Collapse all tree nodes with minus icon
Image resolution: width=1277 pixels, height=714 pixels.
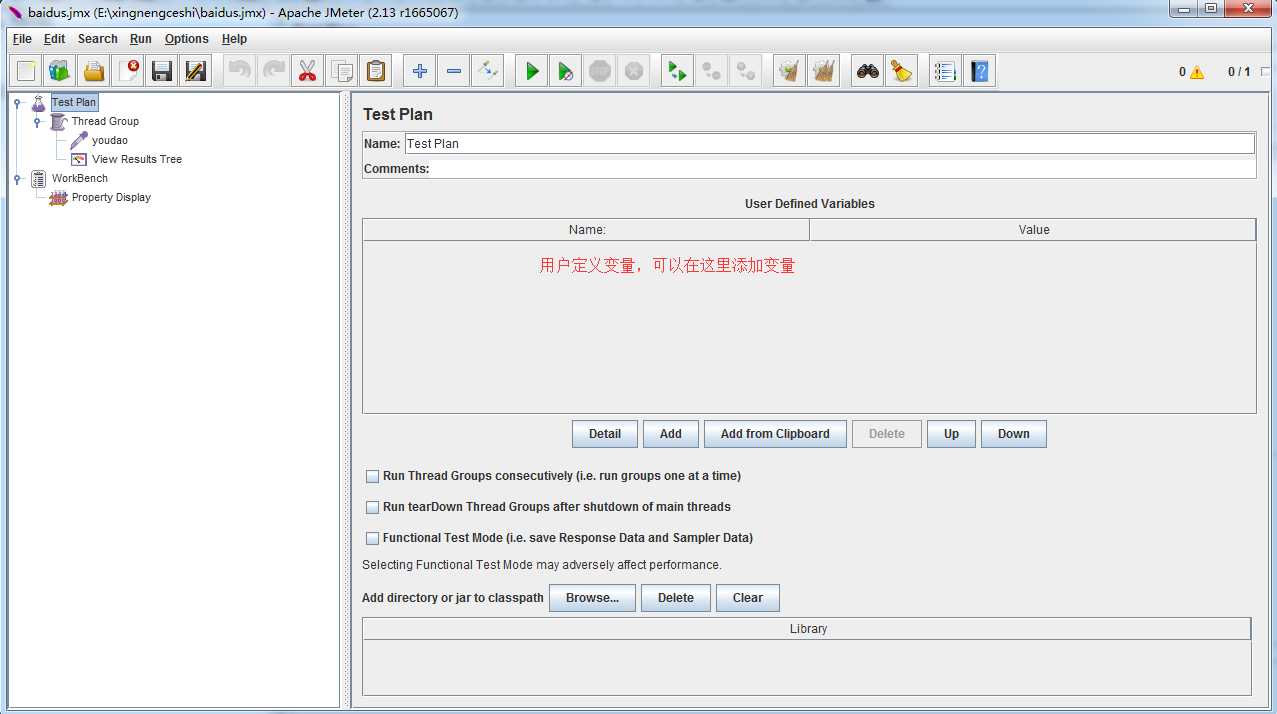click(454, 71)
